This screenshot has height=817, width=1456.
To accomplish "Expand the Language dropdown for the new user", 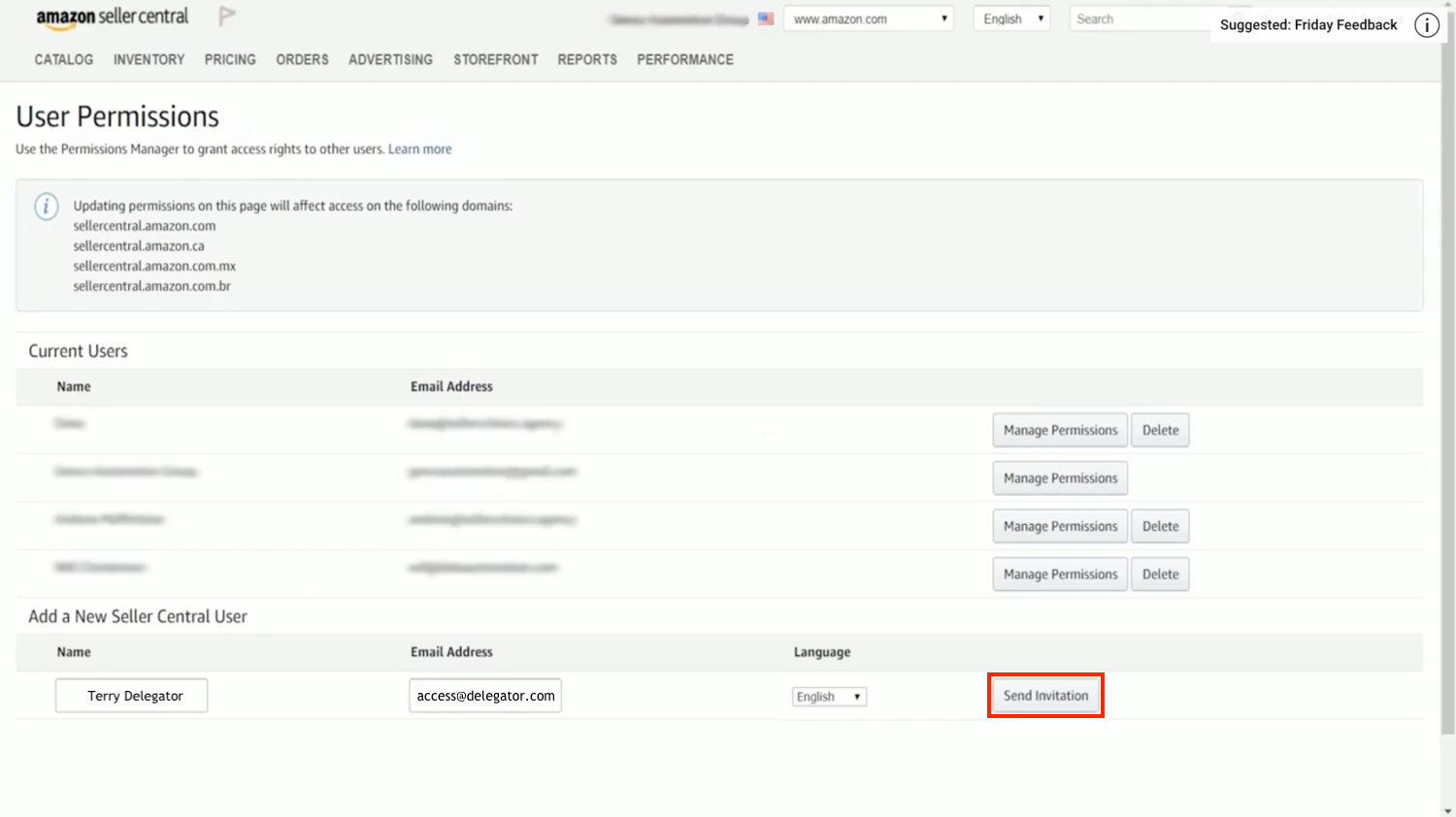I will 829,697.
